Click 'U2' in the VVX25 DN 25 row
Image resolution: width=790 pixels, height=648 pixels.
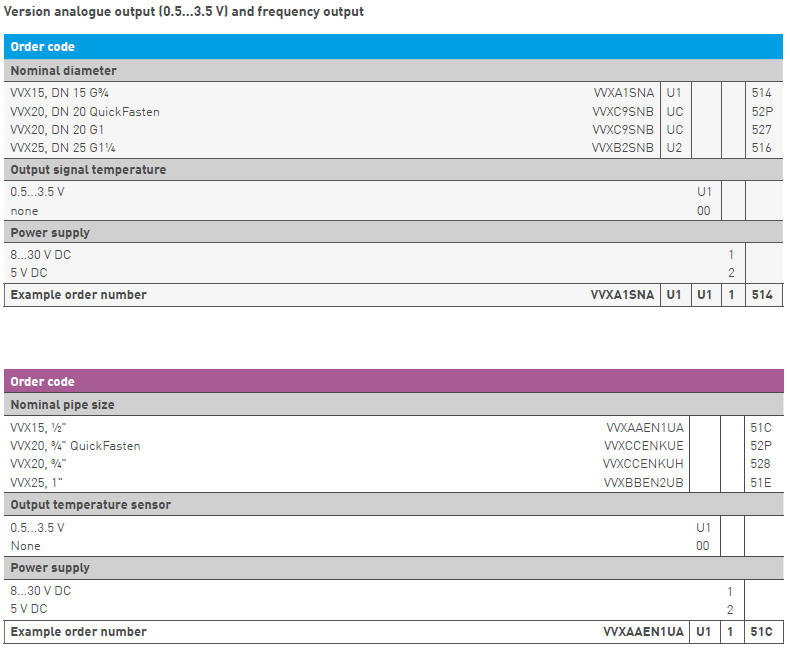point(674,148)
